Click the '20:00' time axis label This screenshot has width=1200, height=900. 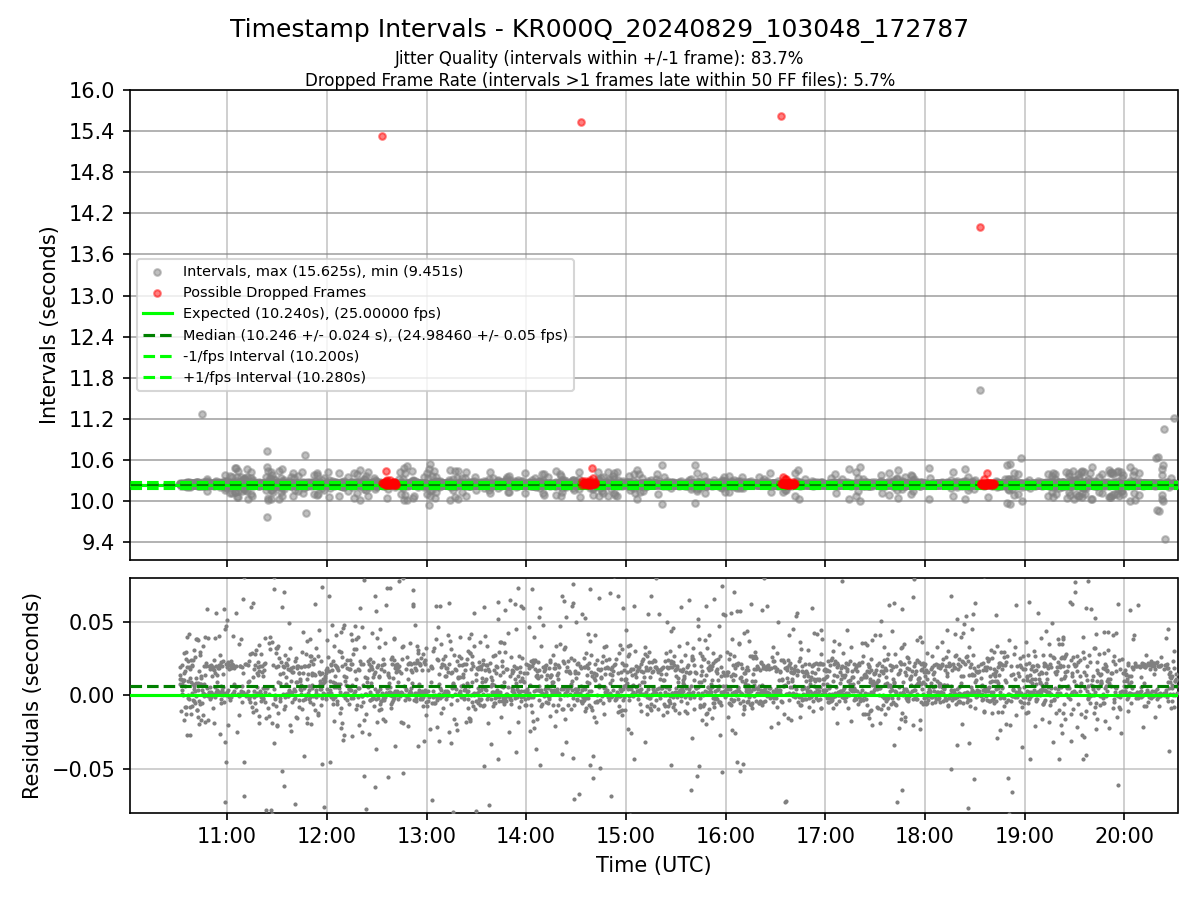coord(1124,834)
